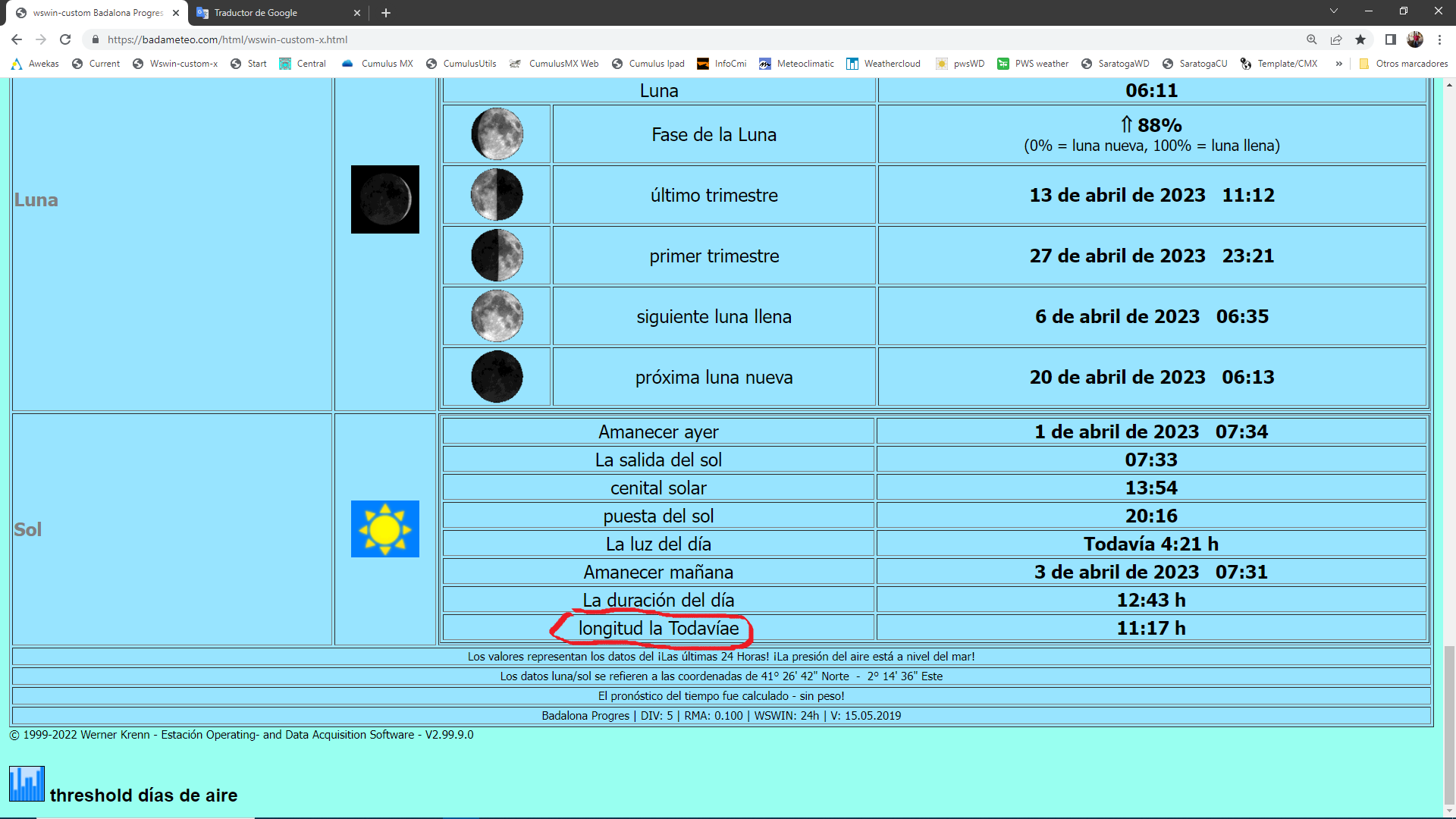The image size is (1456, 819).
Task: Click the bookmark star icon
Action: tap(1360, 39)
